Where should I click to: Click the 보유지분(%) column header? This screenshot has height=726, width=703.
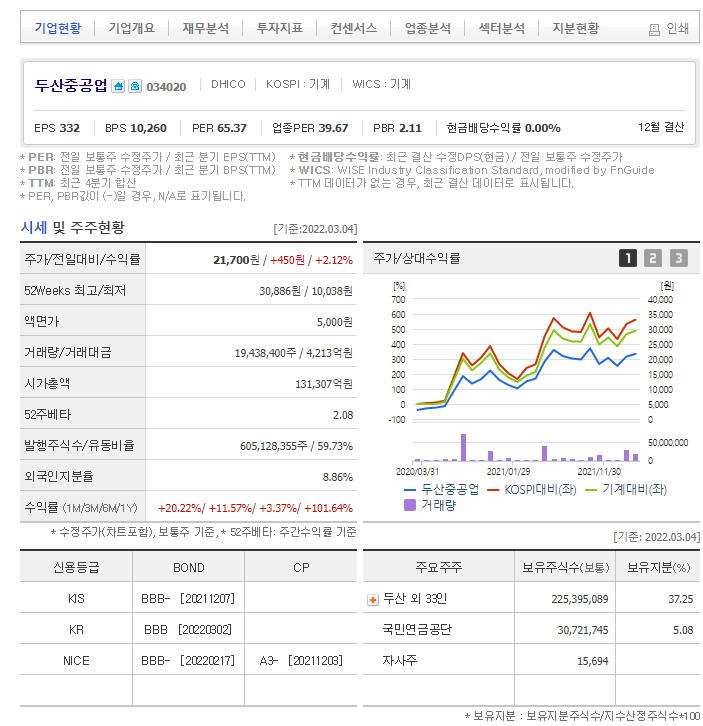(658, 567)
